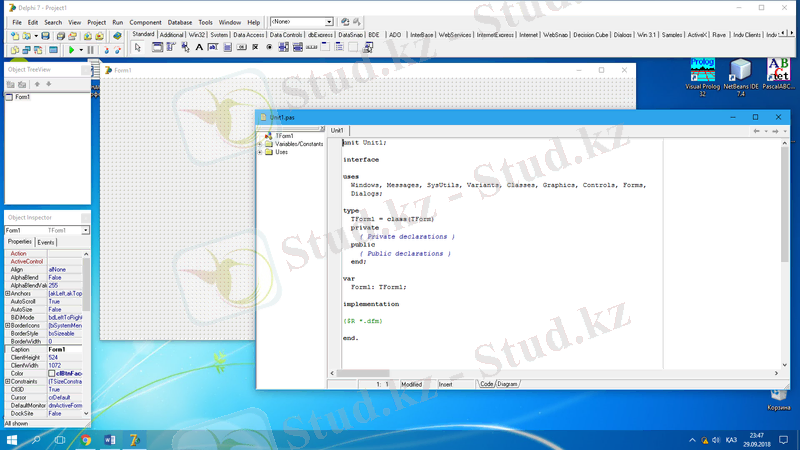Viewport: 800px width, 450px height.
Task: Switch to the Events tab
Action: coord(46,242)
